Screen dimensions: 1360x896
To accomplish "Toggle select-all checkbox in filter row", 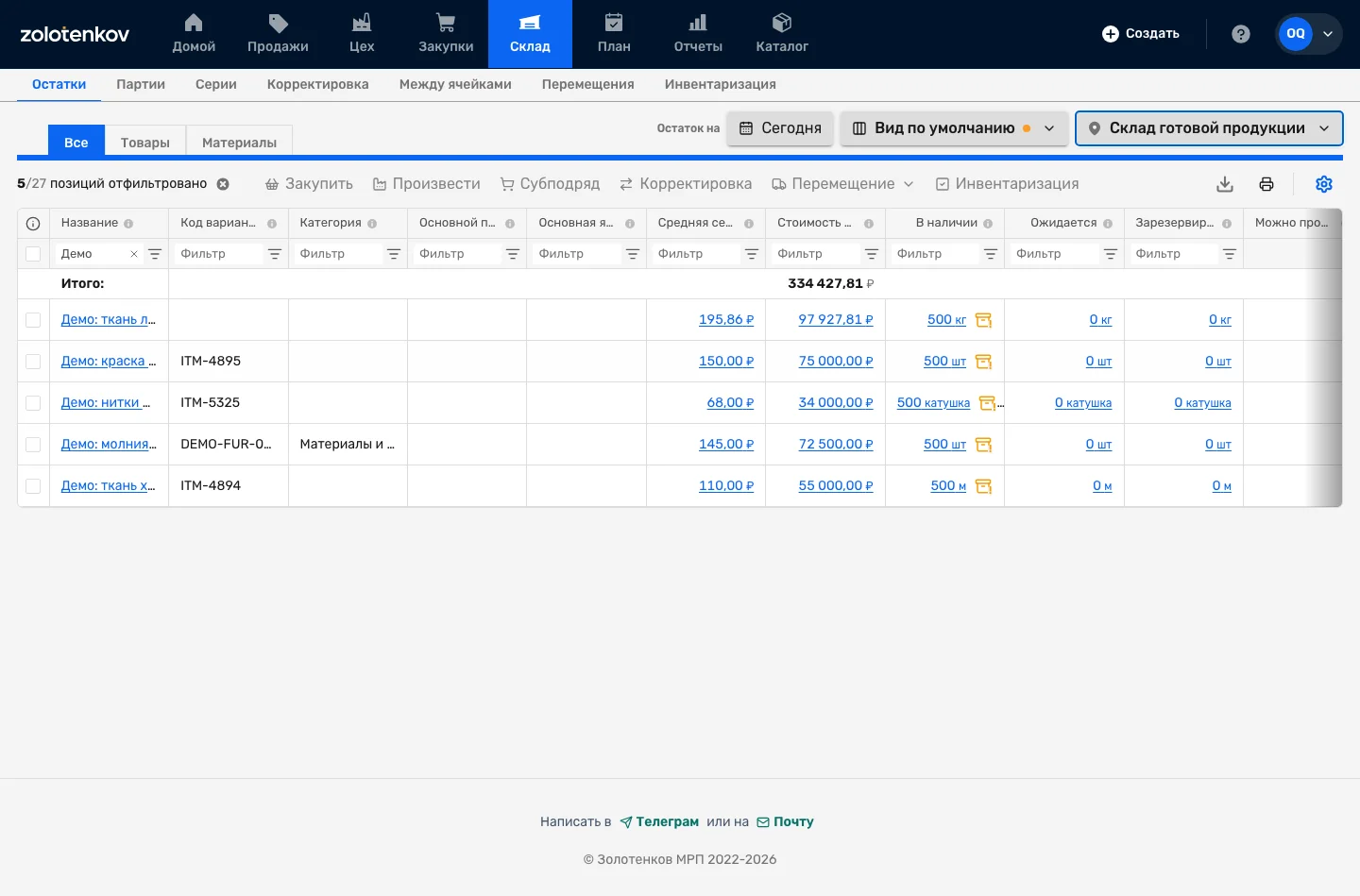I will pyautogui.click(x=33, y=254).
